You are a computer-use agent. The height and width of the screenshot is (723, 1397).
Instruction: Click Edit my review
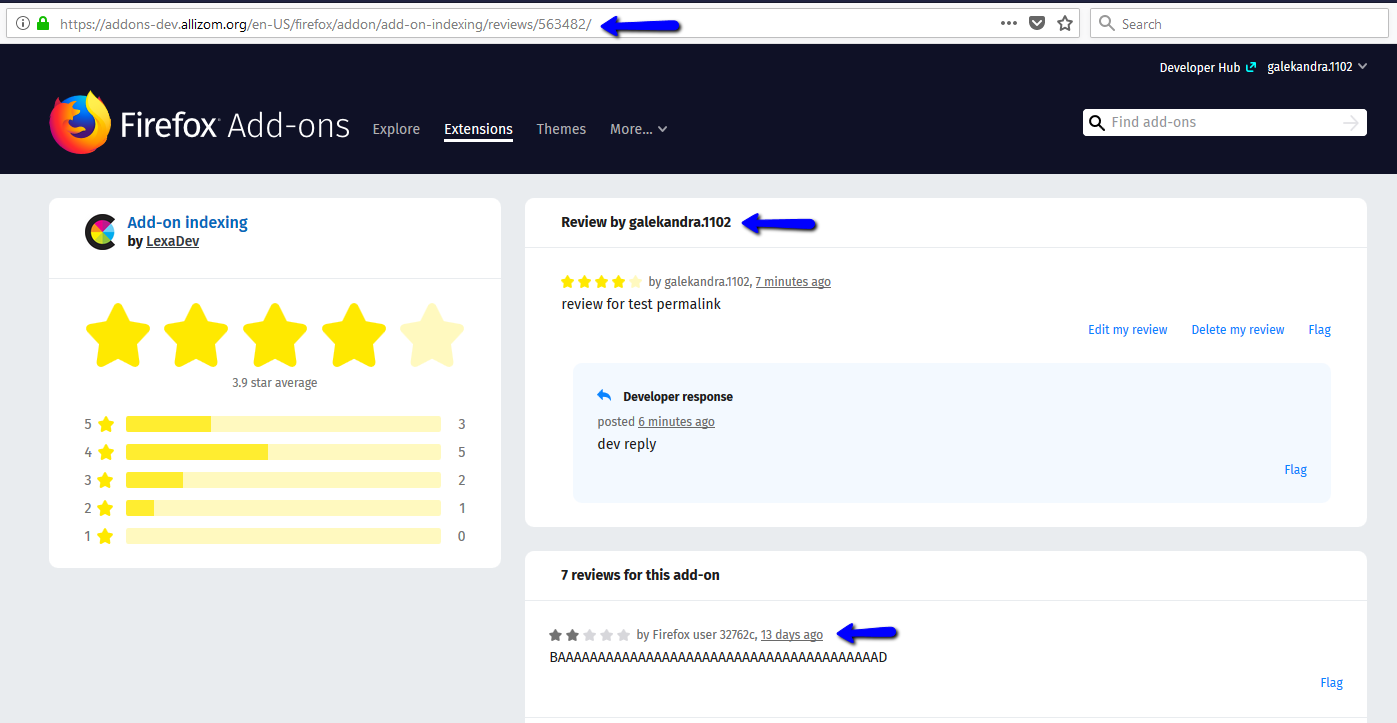(1128, 330)
